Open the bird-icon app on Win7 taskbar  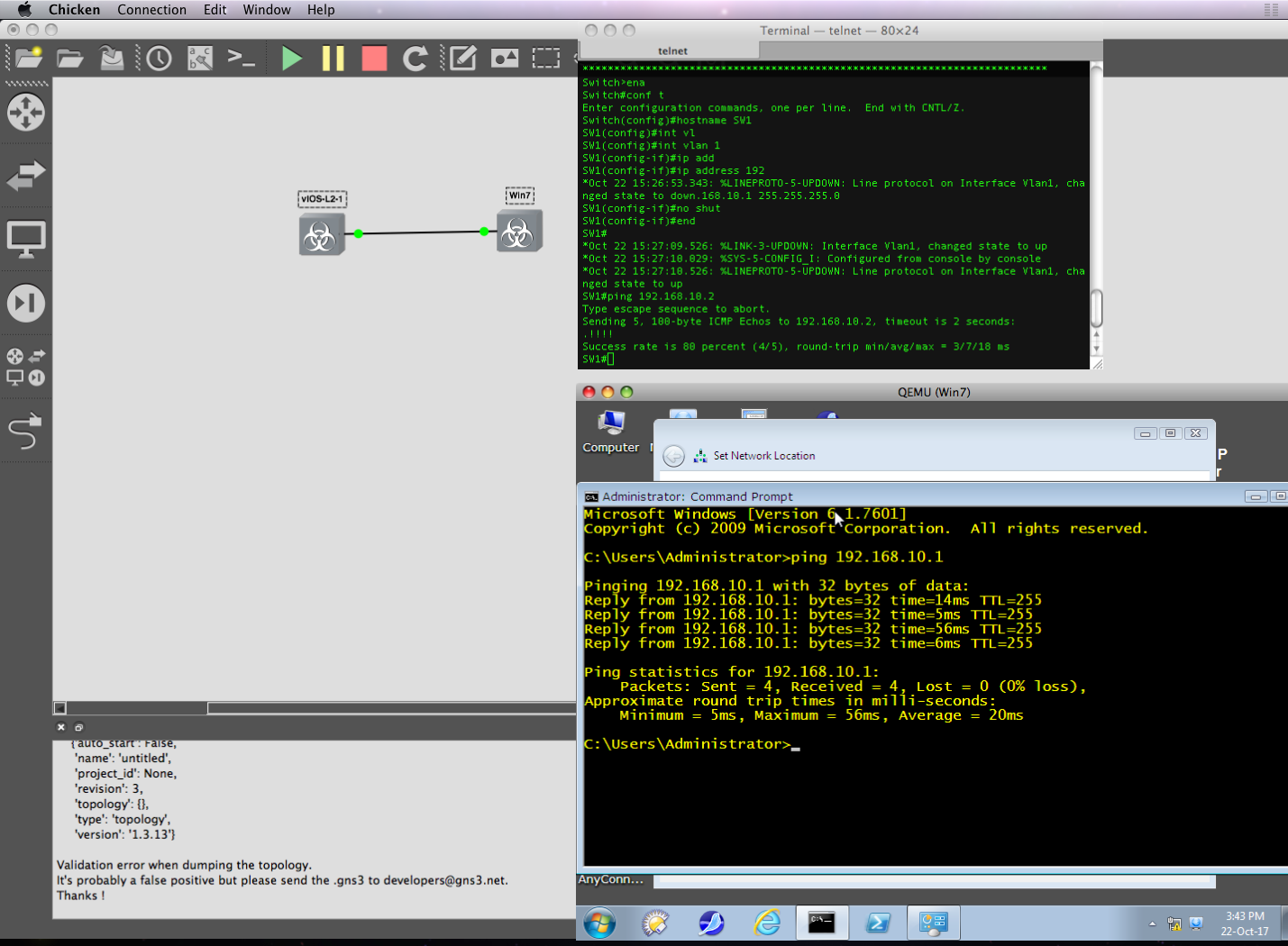click(711, 923)
